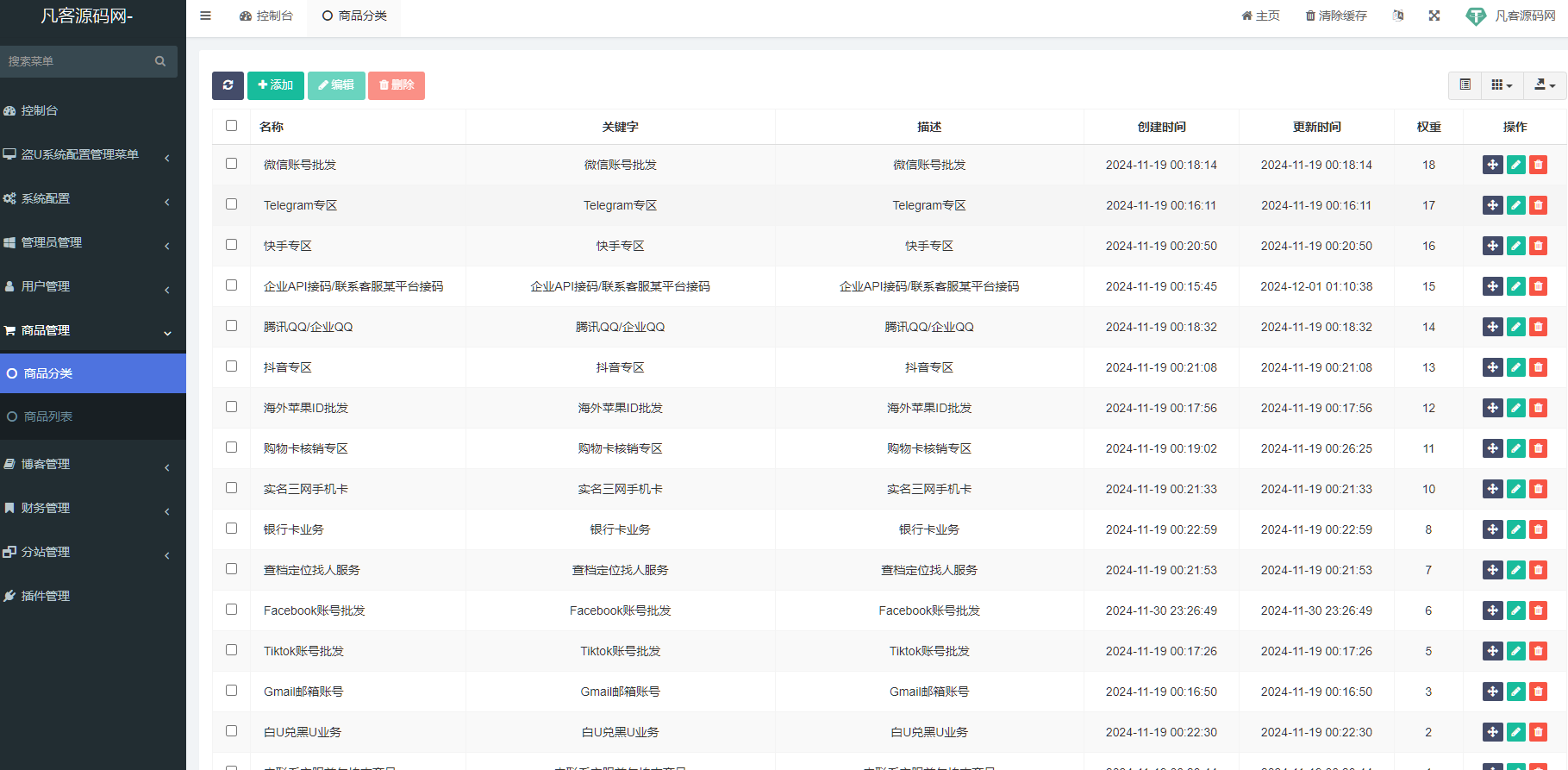
Task: Open 控制台 in the sidebar
Action: click(x=93, y=111)
